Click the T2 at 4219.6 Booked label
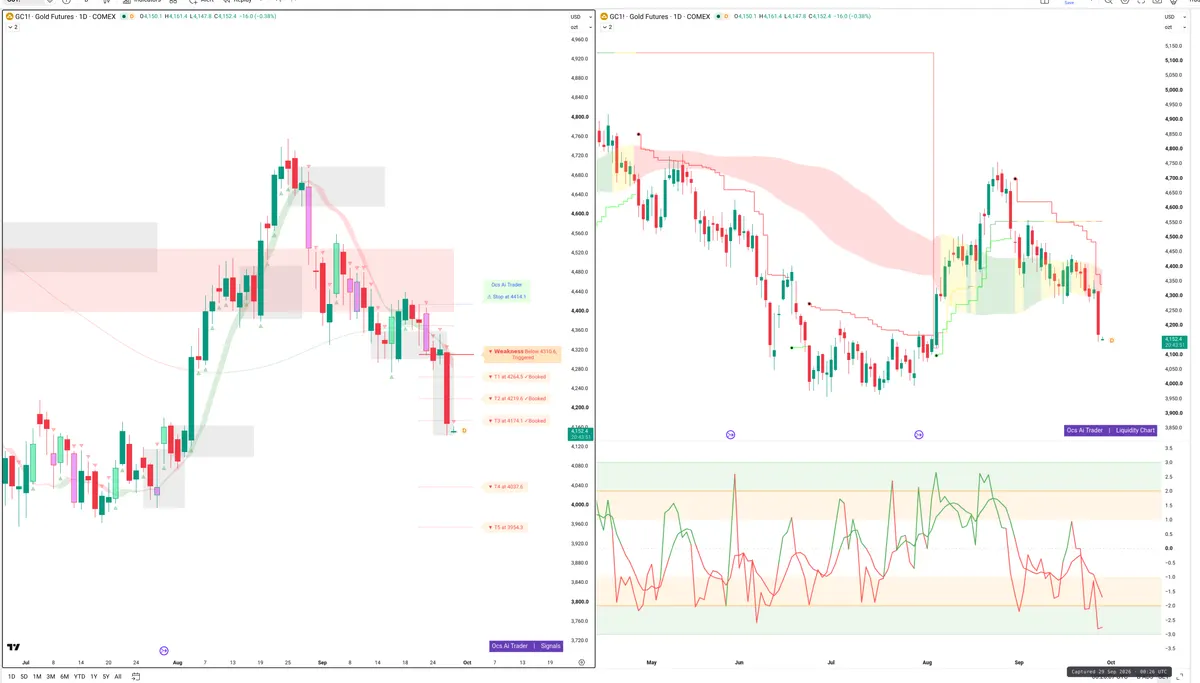The height and width of the screenshot is (683, 1200). click(x=516, y=398)
